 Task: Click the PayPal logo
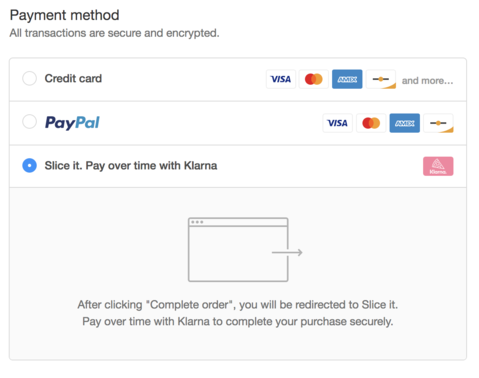pos(72,123)
